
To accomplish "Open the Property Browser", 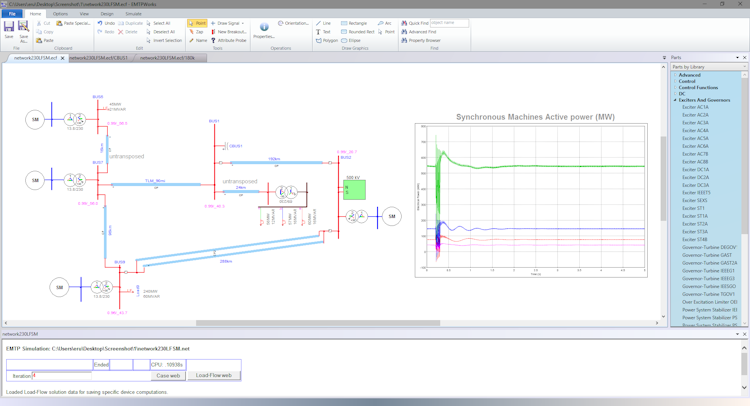I will coord(421,40).
